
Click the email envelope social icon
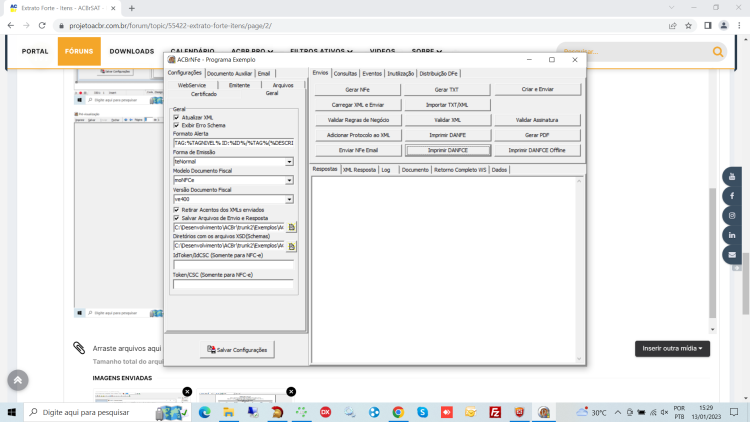[x=732, y=255]
